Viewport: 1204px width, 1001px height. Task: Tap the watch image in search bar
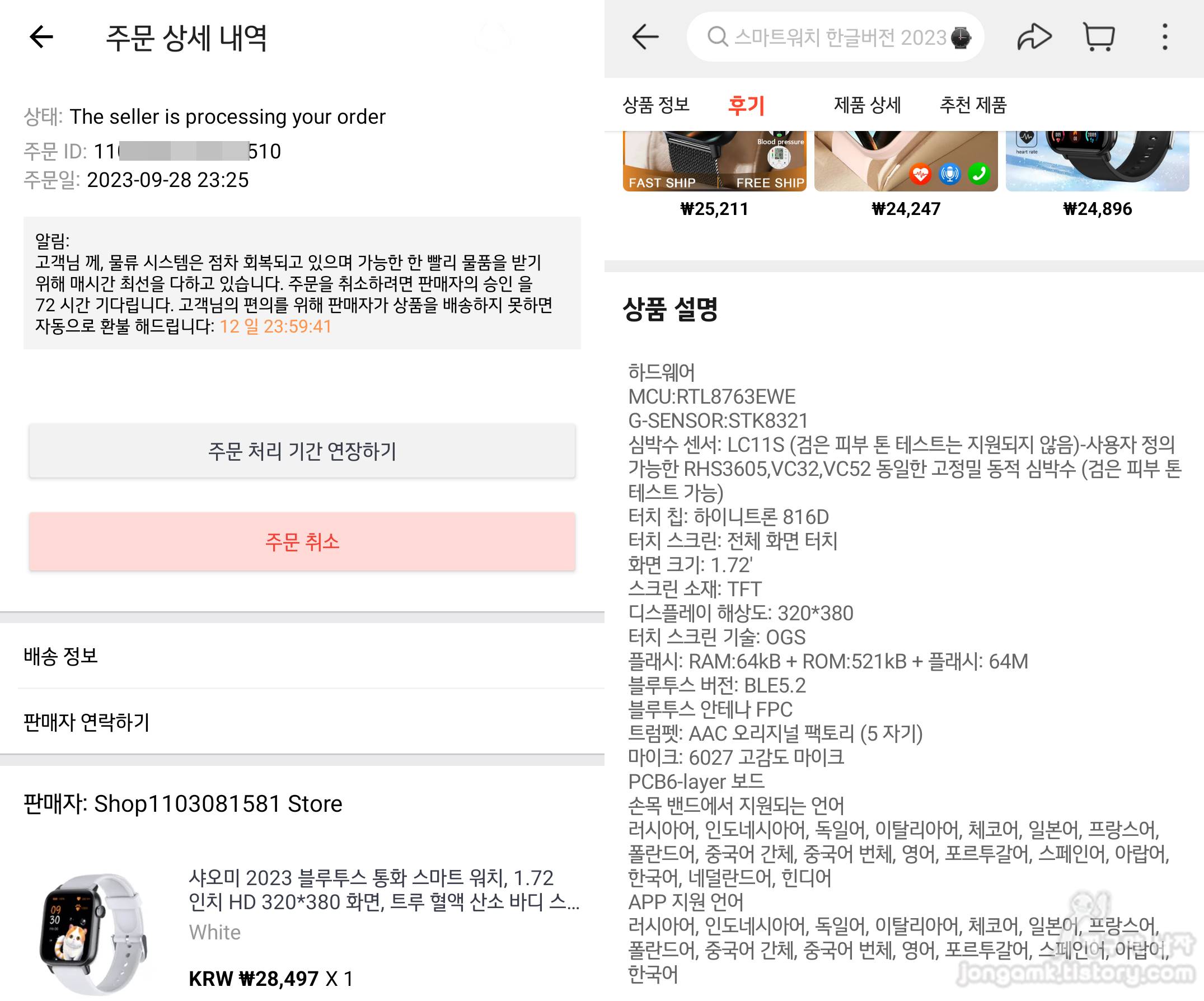click(x=961, y=38)
